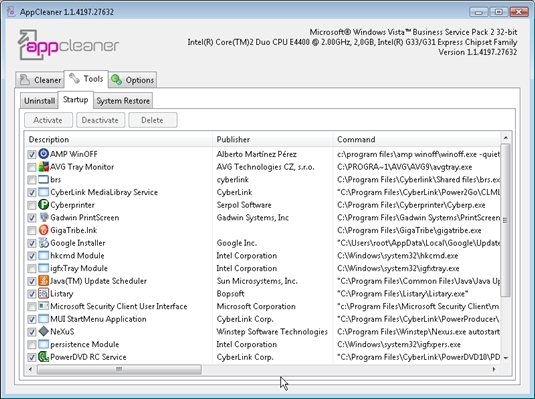The height and width of the screenshot is (399, 535).
Task: Click the brs entry icon
Action: click(x=43, y=179)
